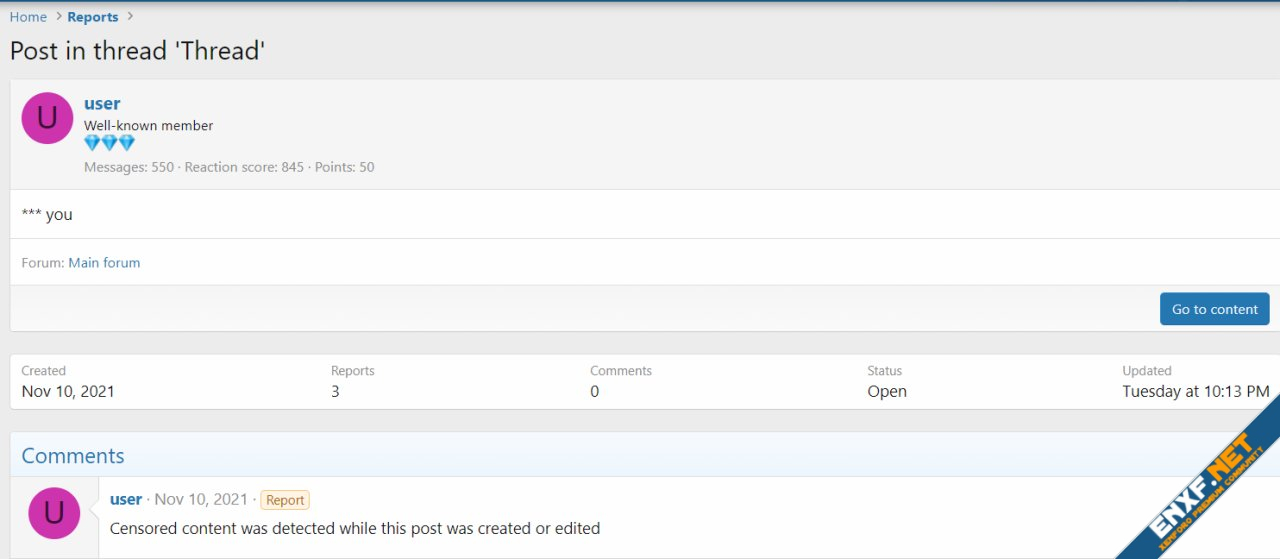This screenshot has width=1280, height=559.
Task: Click the Reports count value '3'
Action: (335, 392)
